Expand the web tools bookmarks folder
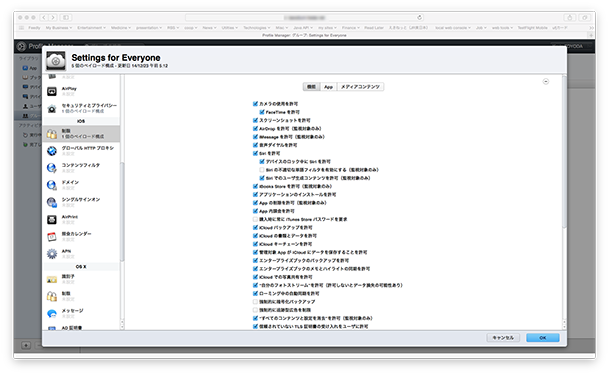This screenshot has height=375, width=609. 502,28
